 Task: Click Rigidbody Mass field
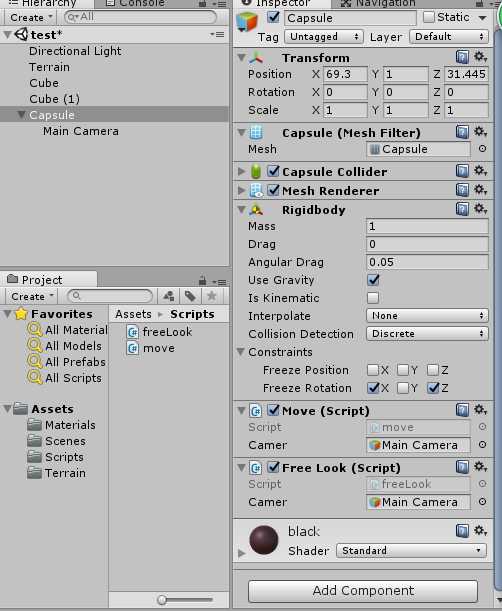(427, 226)
